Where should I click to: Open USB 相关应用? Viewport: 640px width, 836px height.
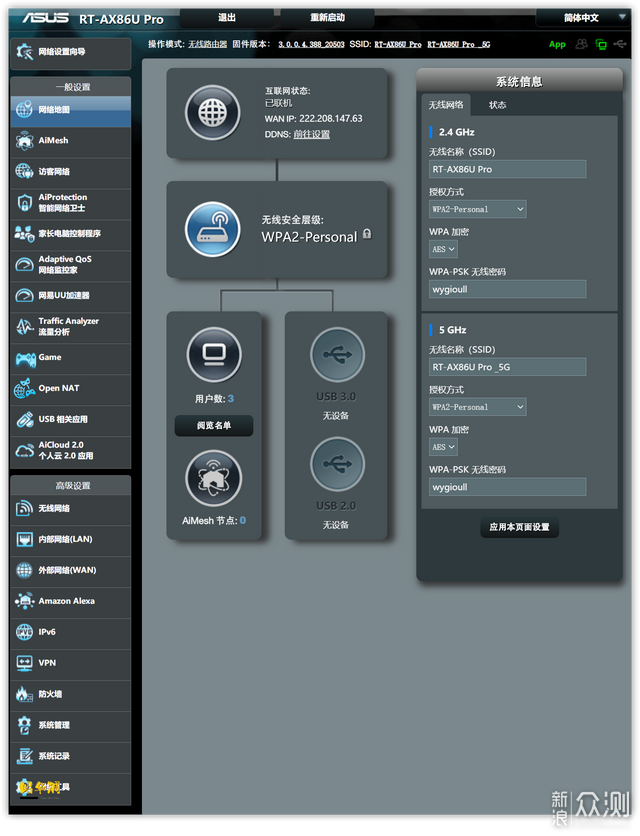click(70, 420)
